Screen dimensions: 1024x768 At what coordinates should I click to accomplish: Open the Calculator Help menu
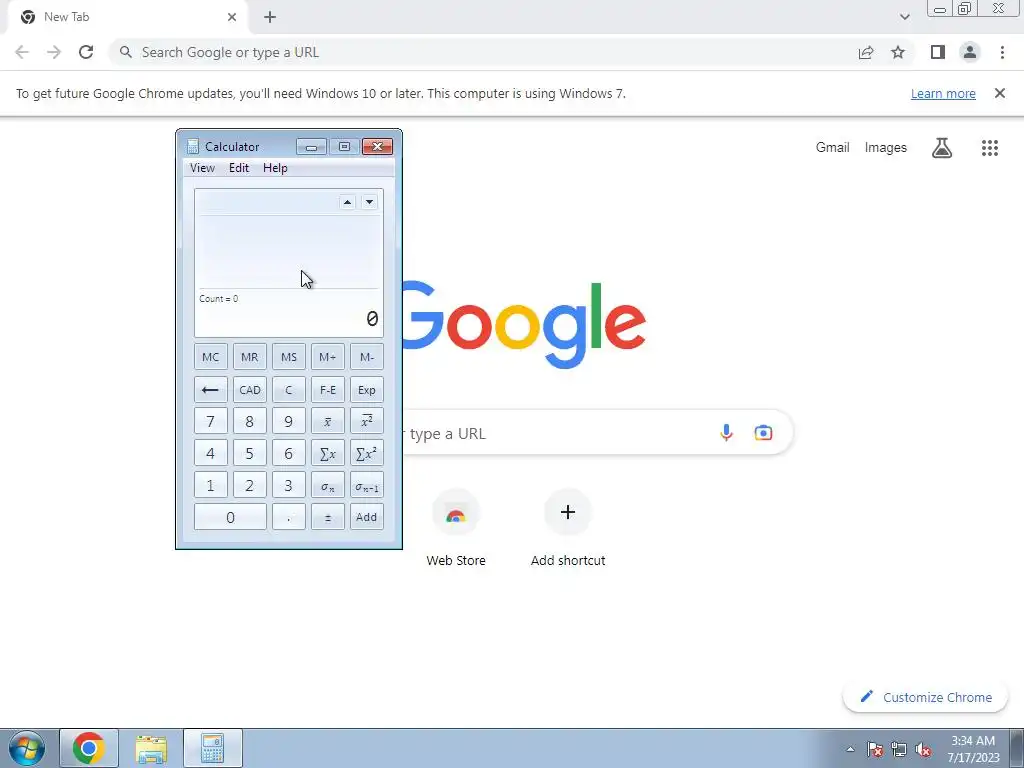point(275,168)
